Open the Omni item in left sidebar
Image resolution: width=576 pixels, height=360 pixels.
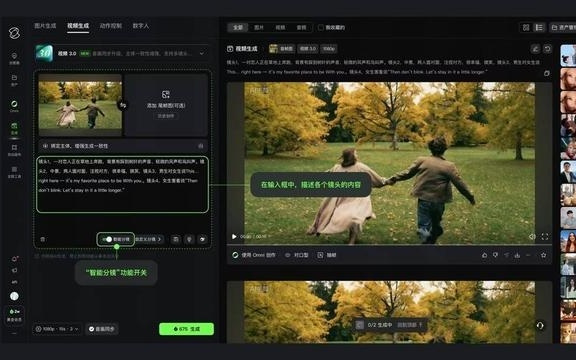(x=14, y=105)
